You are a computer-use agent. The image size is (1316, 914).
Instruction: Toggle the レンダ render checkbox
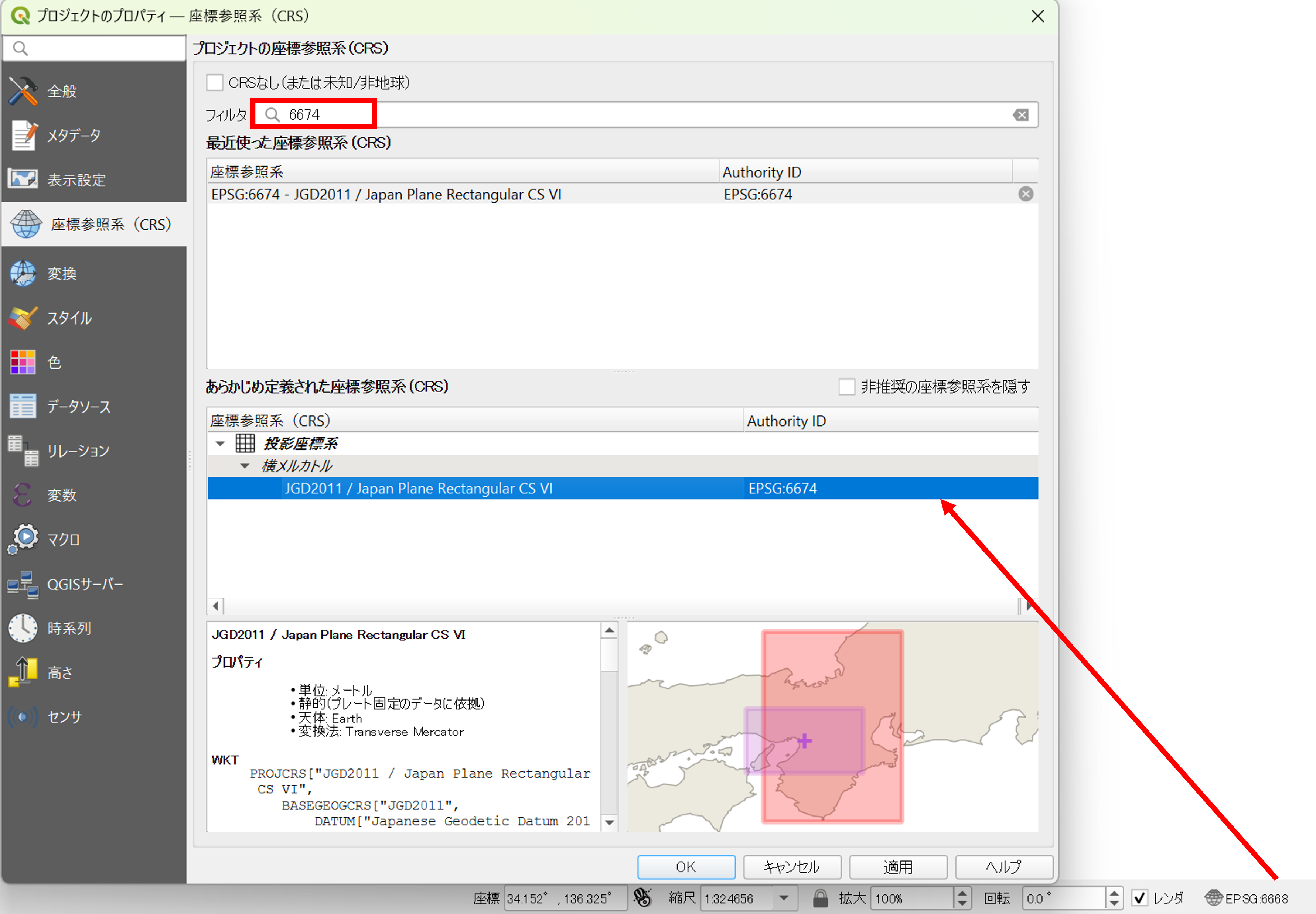click(1139, 898)
